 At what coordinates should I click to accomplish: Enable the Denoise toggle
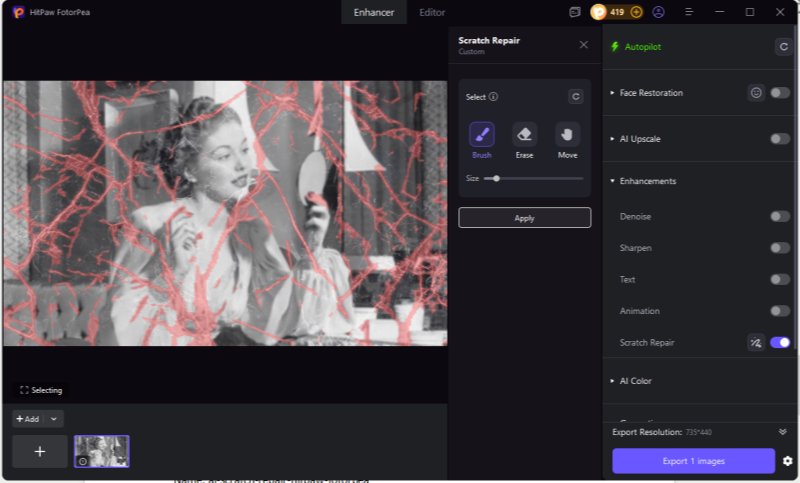click(780, 216)
